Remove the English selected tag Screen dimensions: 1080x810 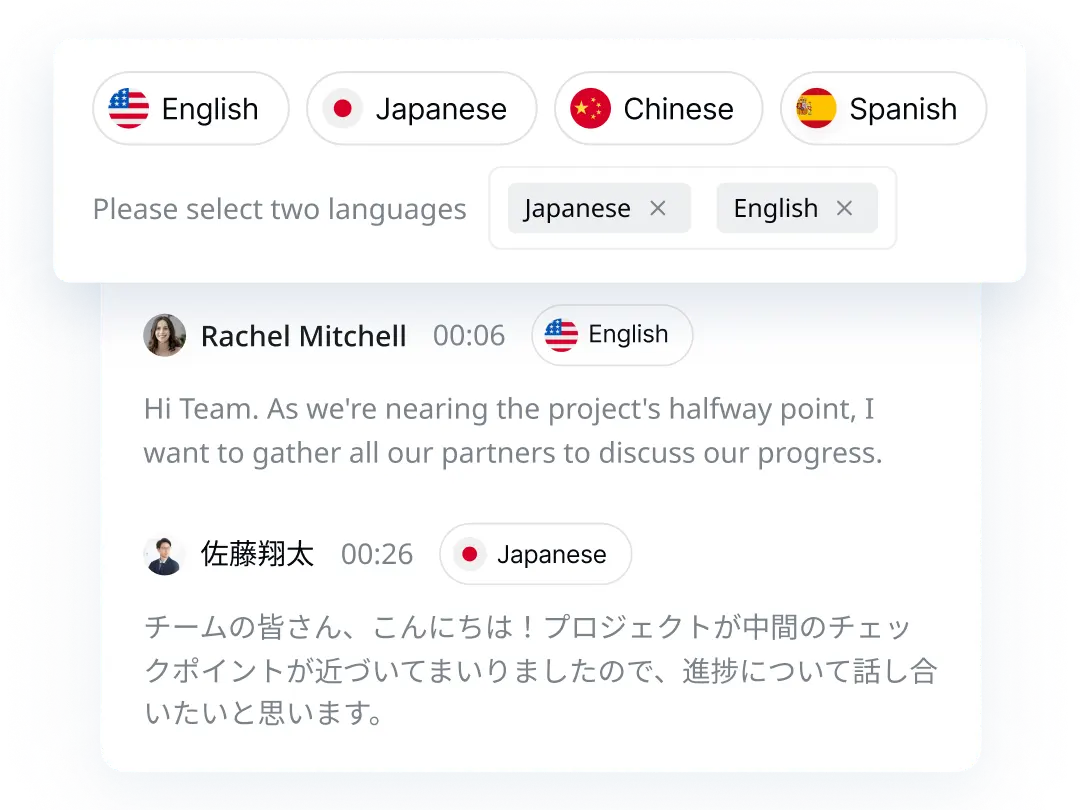click(x=844, y=208)
